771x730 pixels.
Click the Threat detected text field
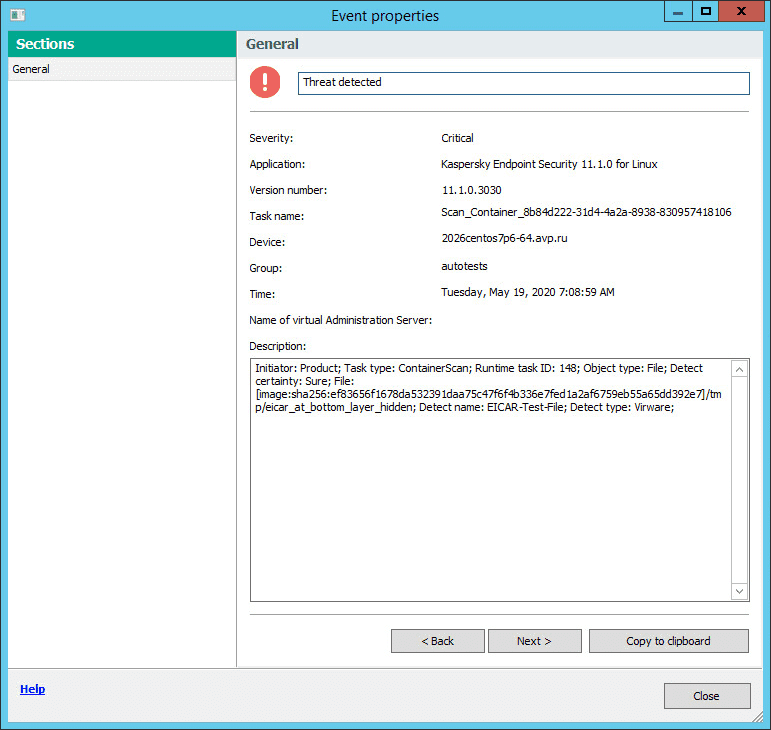523,83
